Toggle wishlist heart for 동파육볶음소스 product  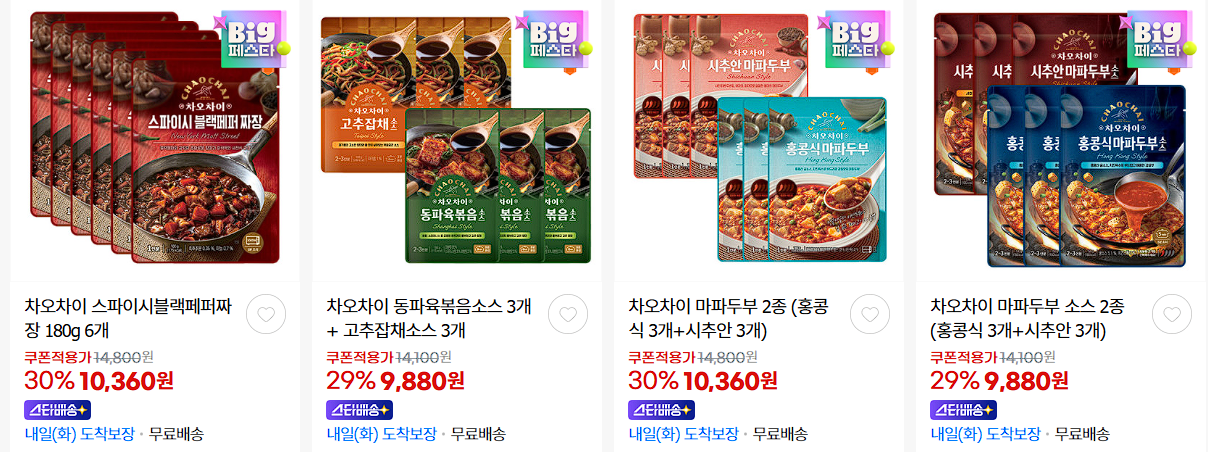(x=567, y=314)
